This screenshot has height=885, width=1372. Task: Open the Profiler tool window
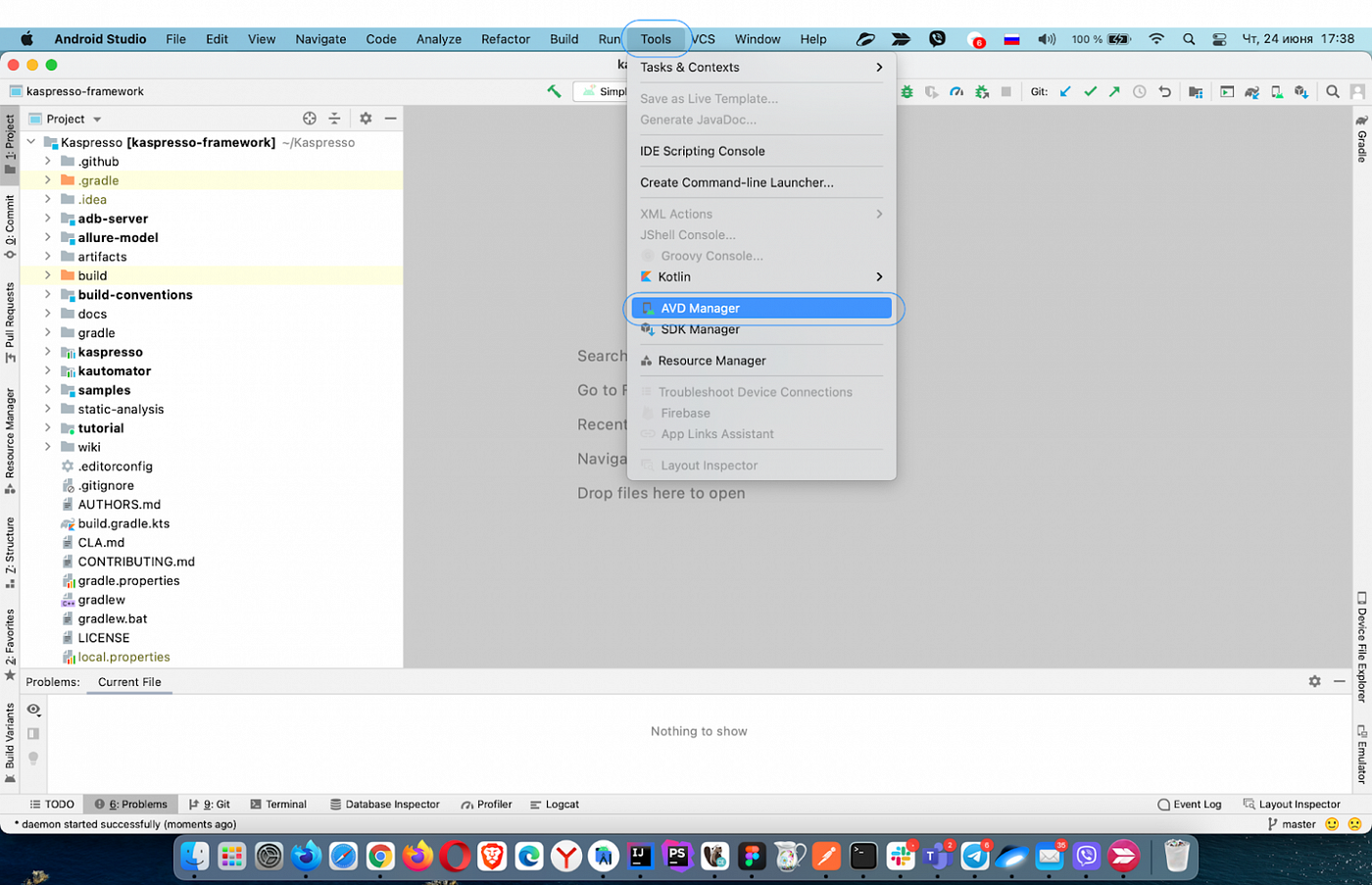click(x=487, y=804)
